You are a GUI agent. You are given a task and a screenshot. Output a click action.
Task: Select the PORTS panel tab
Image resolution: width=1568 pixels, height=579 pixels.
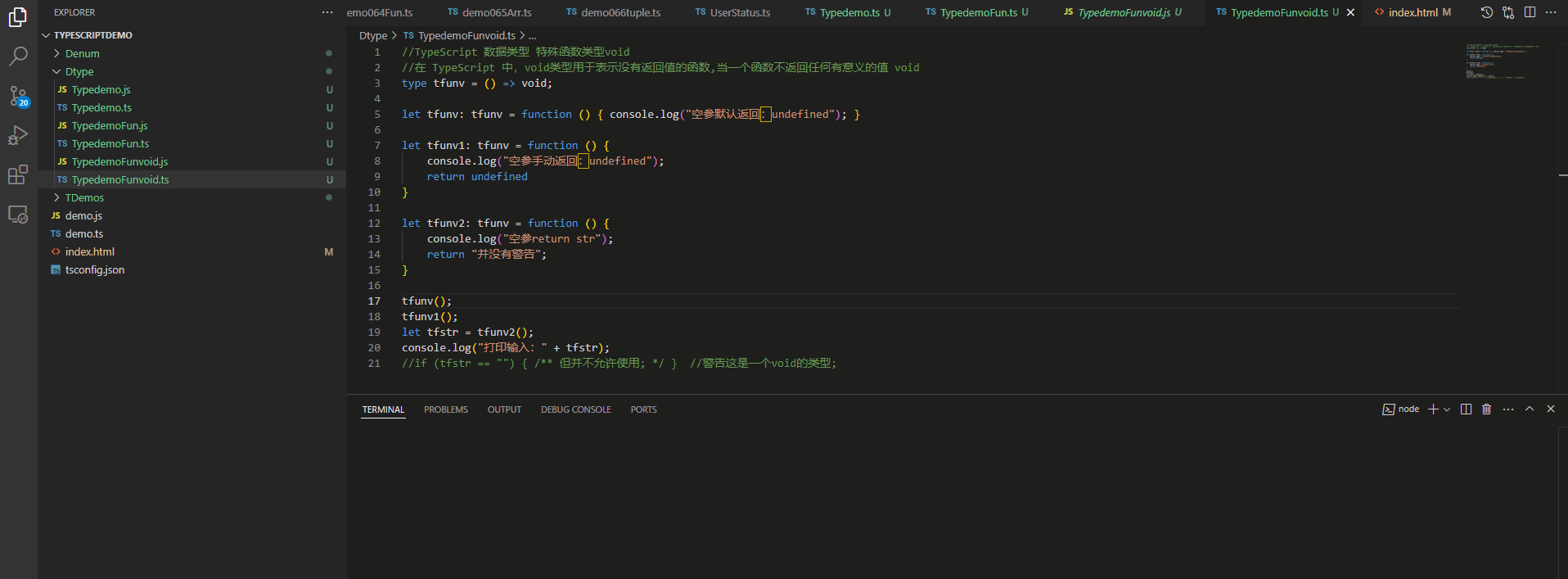tap(644, 409)
